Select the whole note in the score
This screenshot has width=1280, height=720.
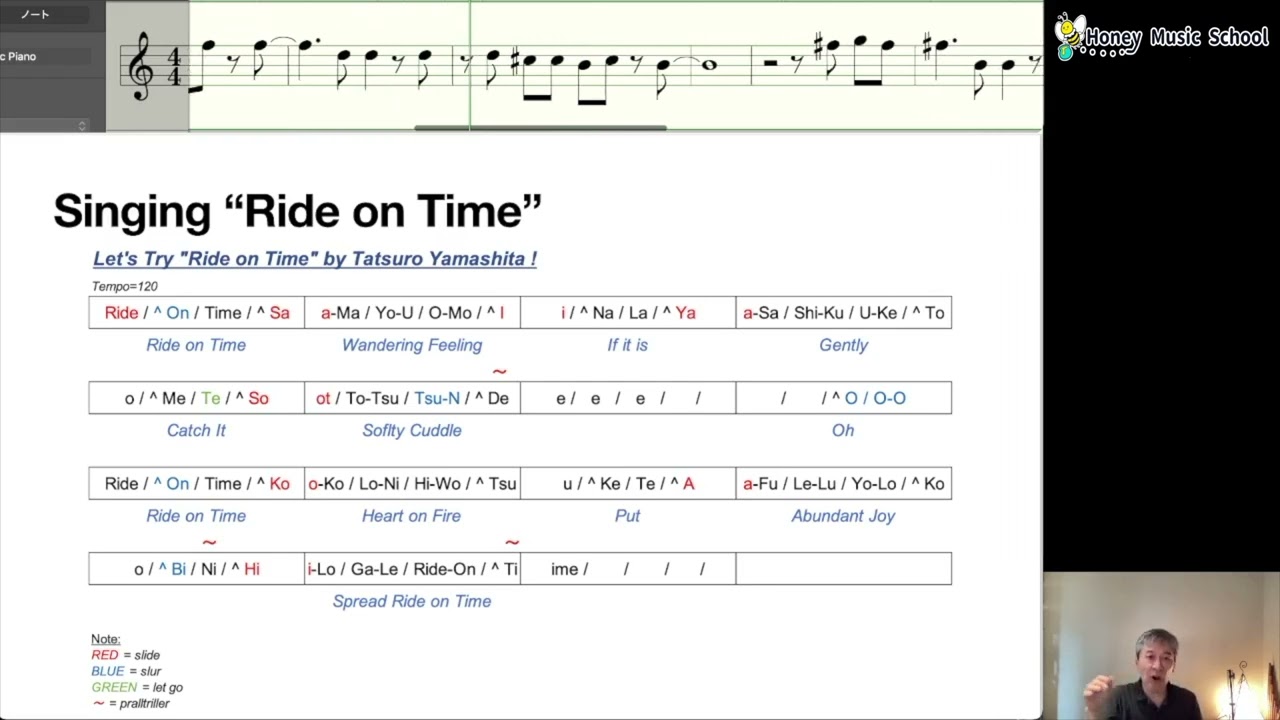pyautogui.click(x=709, y=66)
